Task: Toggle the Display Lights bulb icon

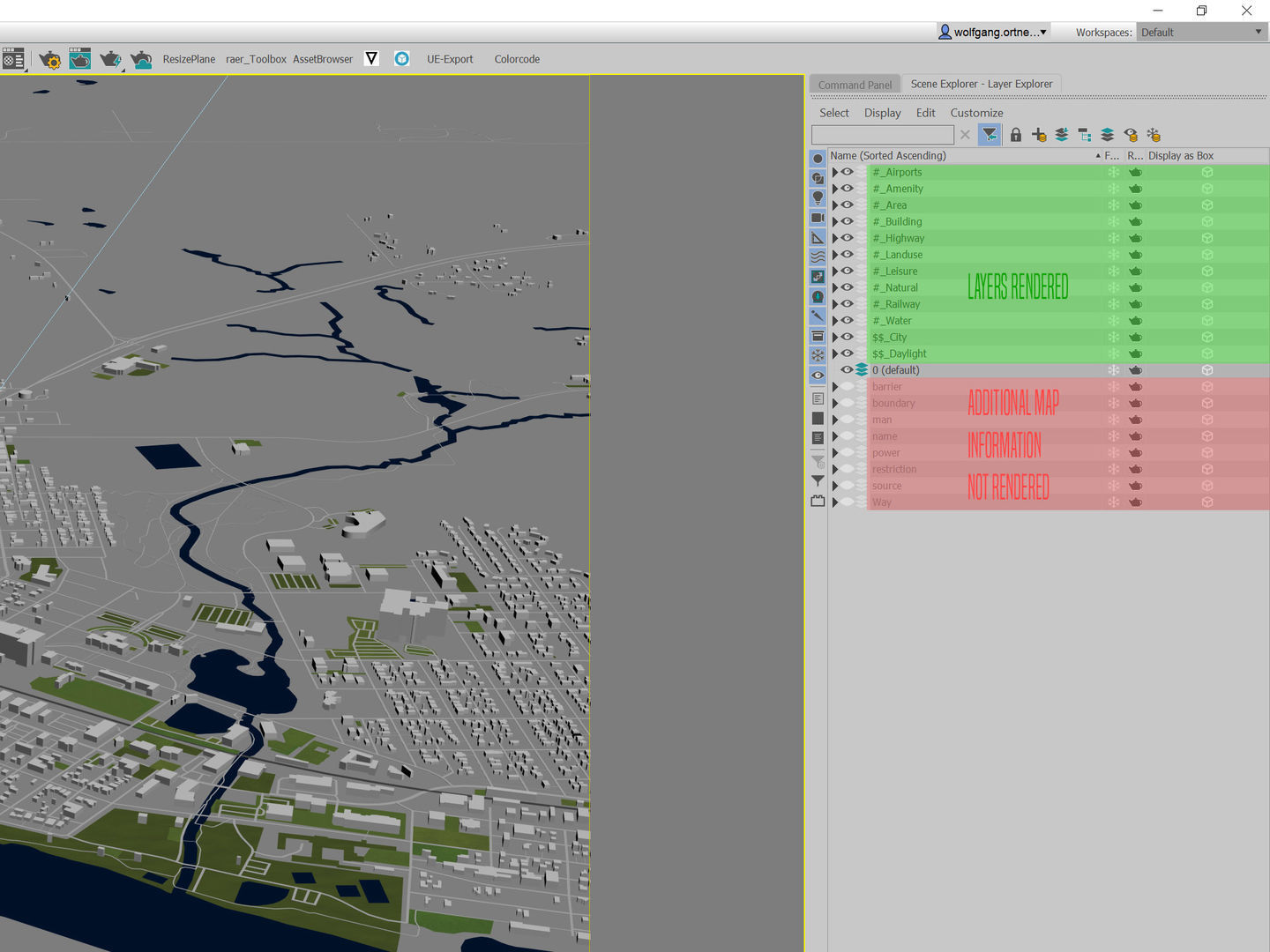Action: (818, 197)
